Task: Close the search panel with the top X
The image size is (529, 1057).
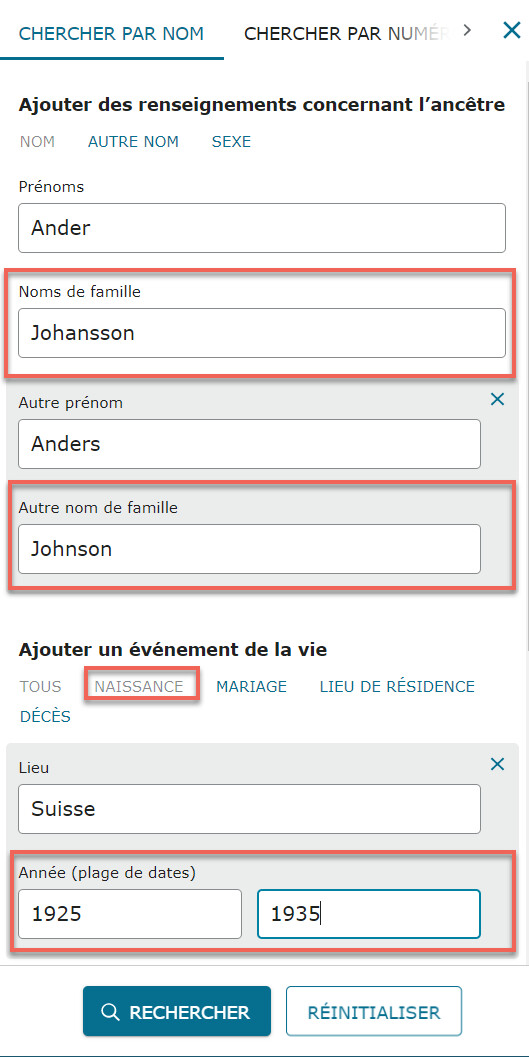Action: 511,31
